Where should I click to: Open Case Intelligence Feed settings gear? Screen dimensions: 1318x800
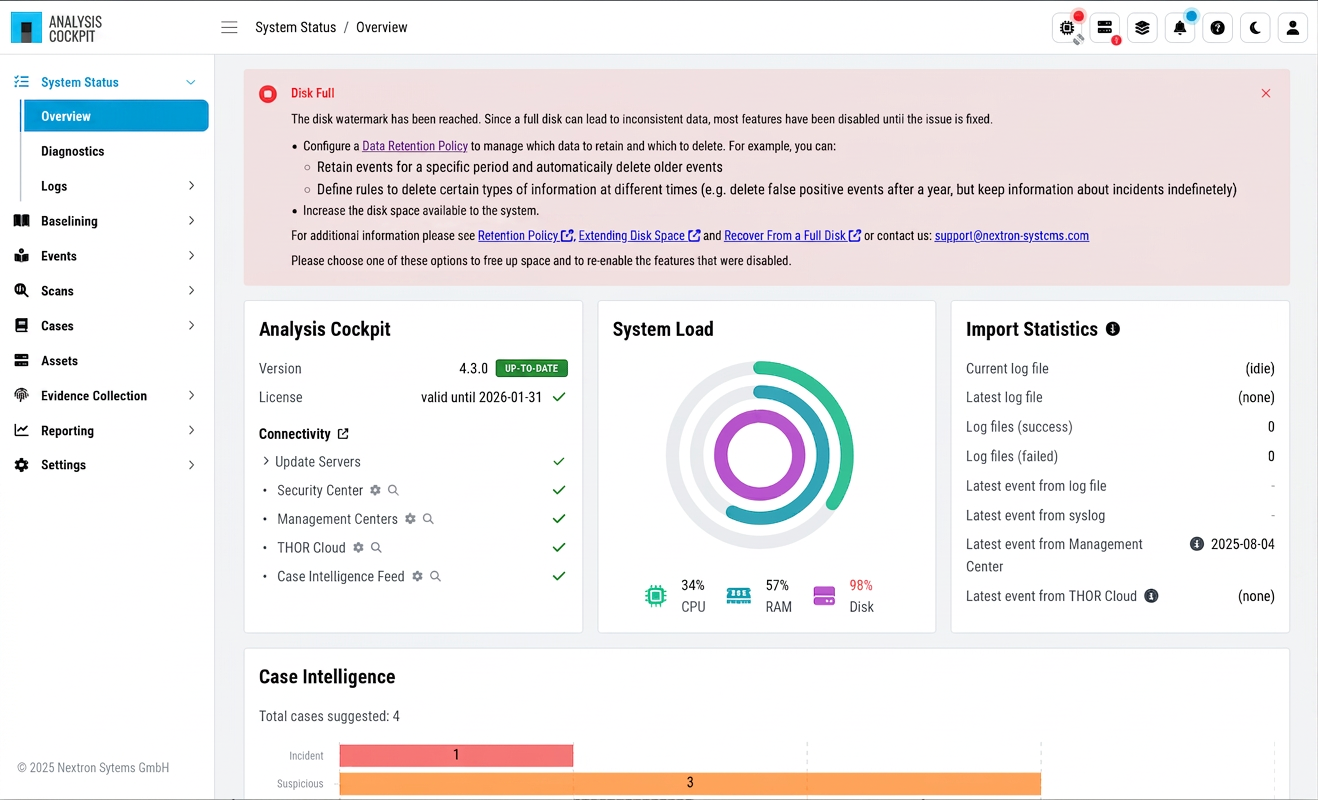click(x=418, y=576)
